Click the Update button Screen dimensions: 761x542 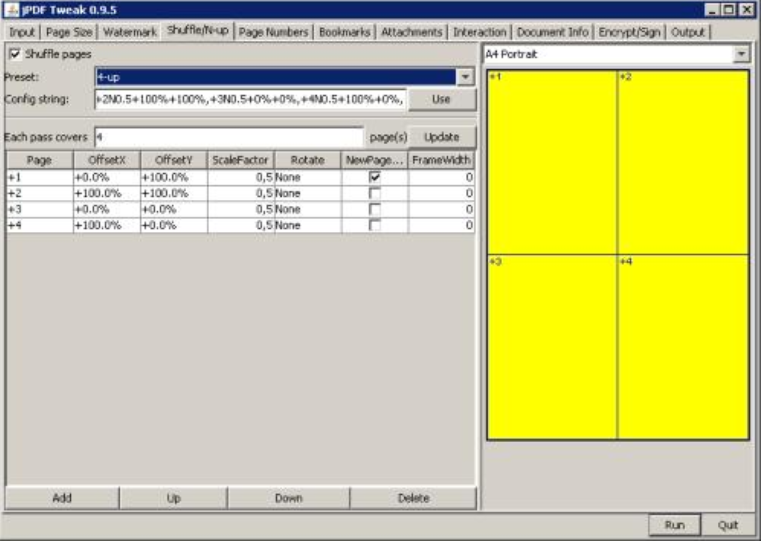(442, 137)
